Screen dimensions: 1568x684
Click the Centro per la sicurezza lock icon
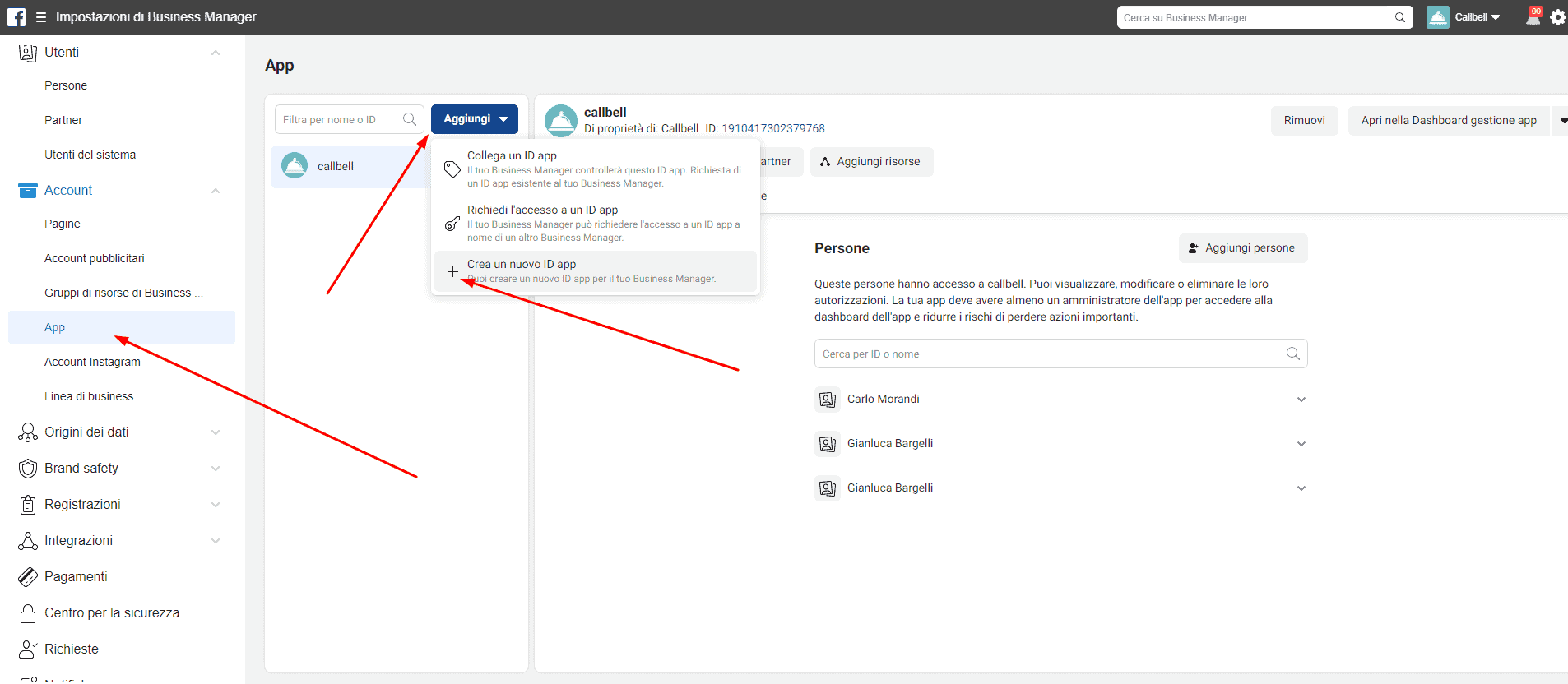tap(28, 613)
